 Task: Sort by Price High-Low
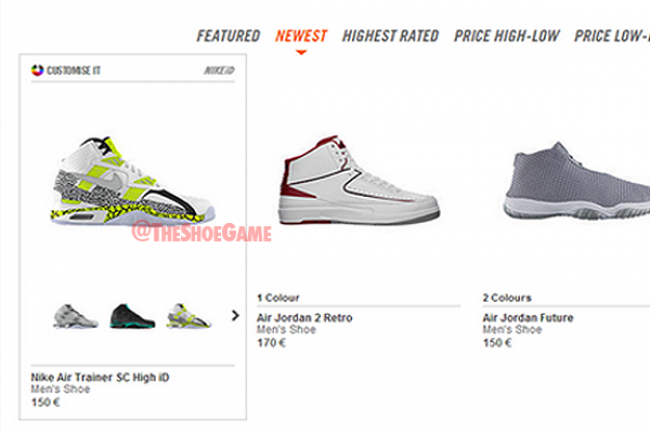(x=507, y=36)
